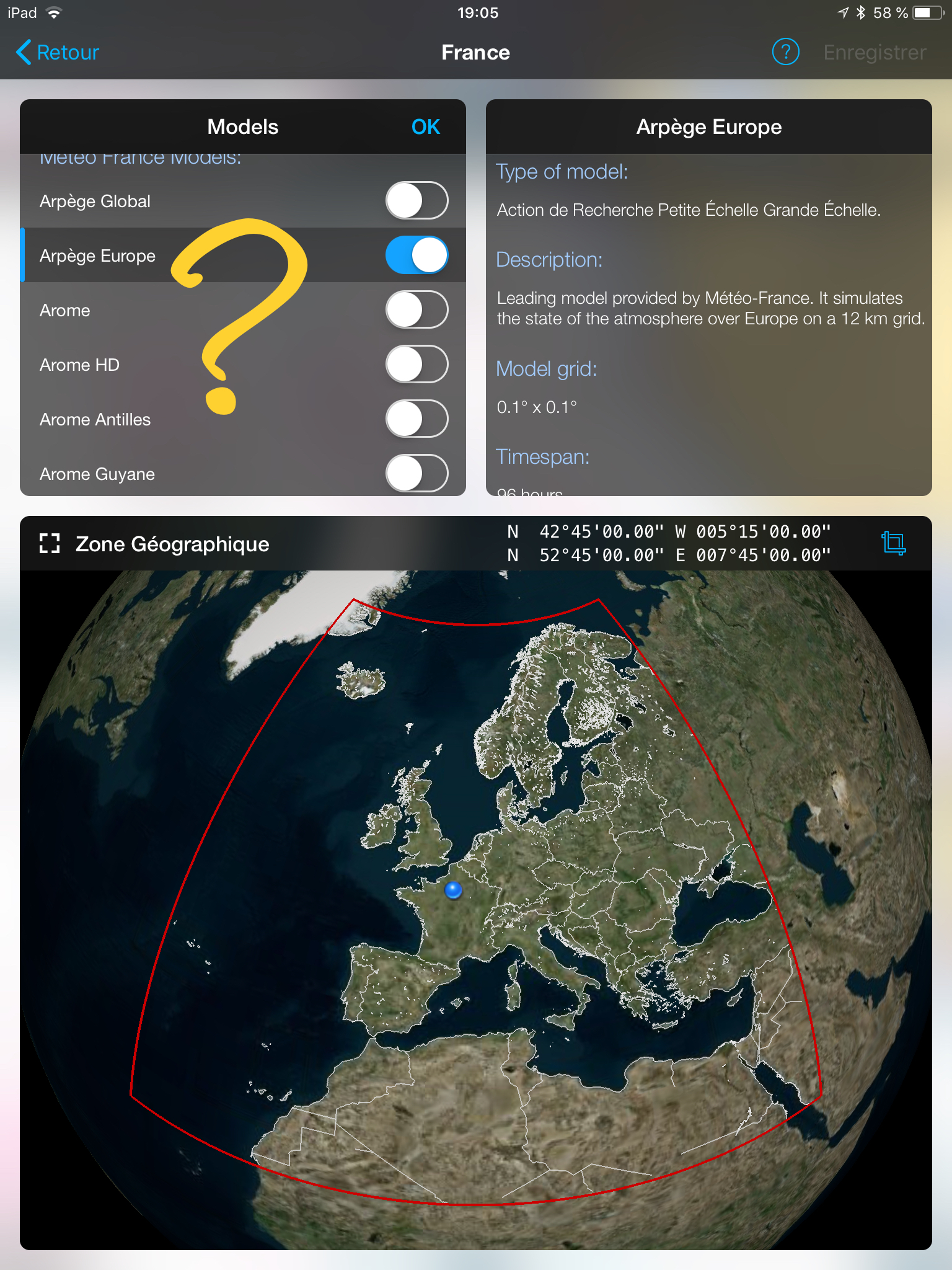Screen dimensions: 952x1270
Task: Select the Arome Guyane row label
Action: [x=97, y=474]
